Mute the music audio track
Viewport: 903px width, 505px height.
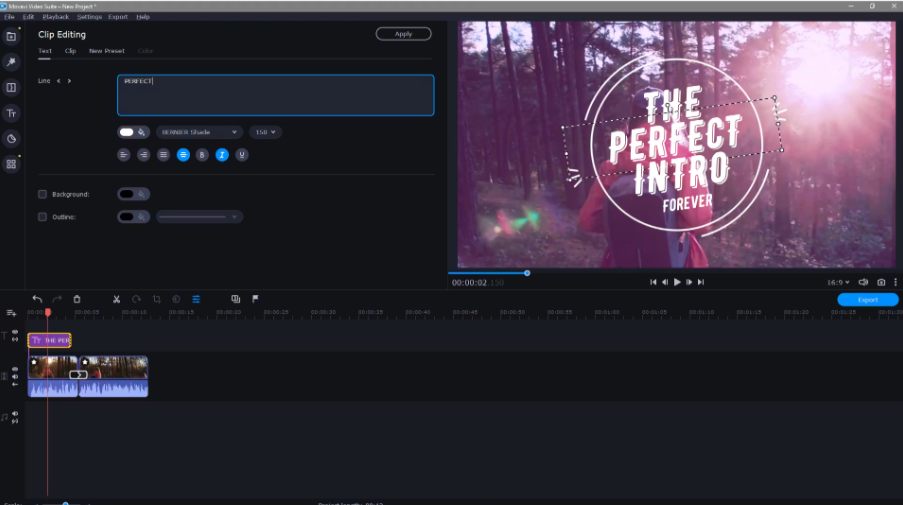click(x=15, y=413)
